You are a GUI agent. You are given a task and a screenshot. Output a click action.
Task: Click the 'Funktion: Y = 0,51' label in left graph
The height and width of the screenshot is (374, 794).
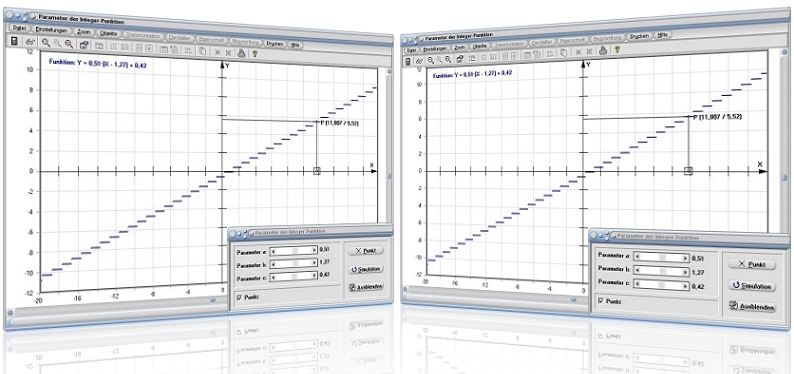[98, 63]
